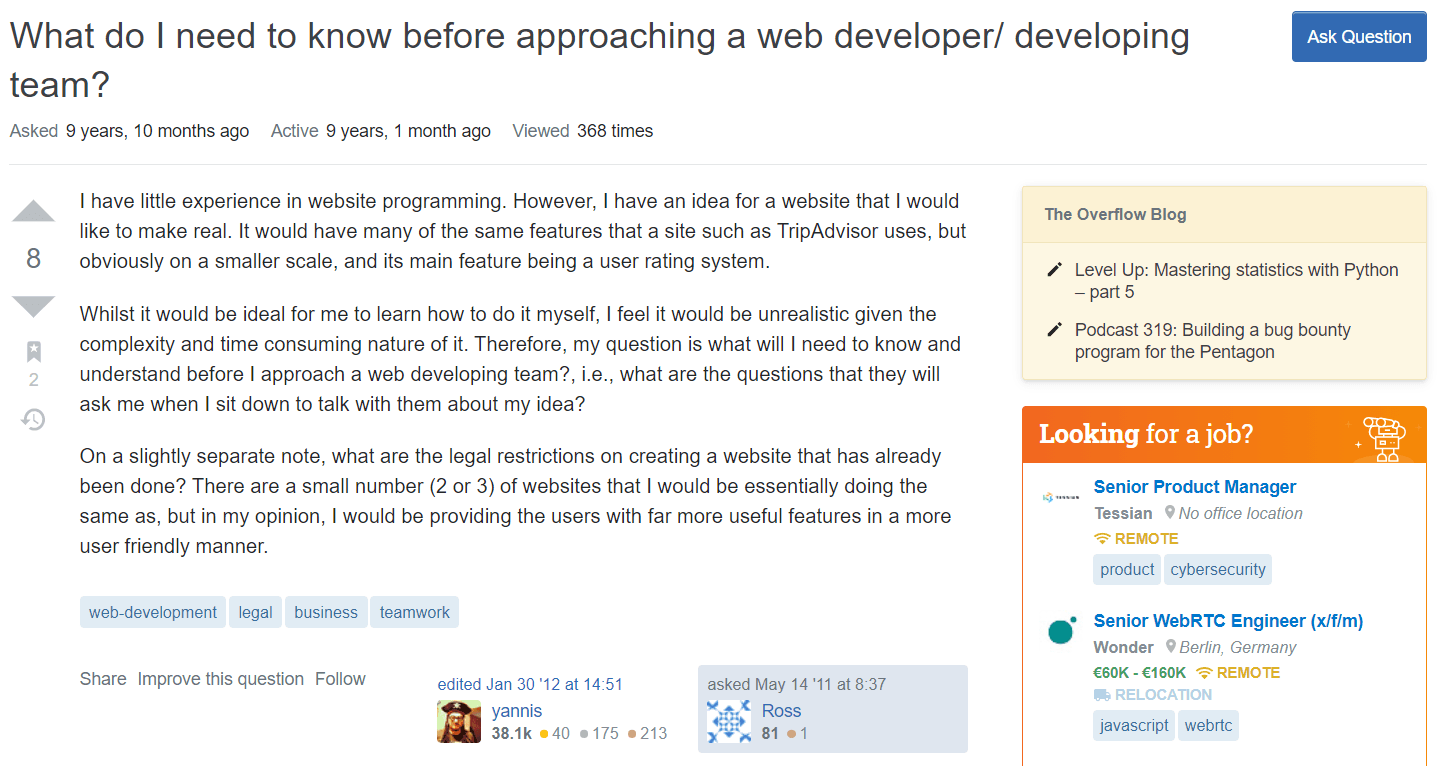The height and width of the screenshot is (766, 1449).
Task: Click the RELOCATION icon on Wonder listing
Action: coord(1101,694)
